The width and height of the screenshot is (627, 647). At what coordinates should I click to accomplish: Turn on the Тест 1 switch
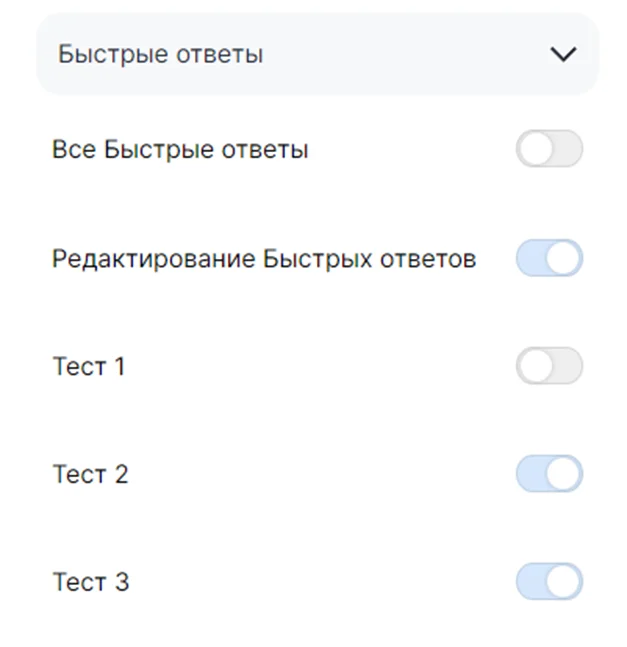pyautogui.click(x=549, y=366)
